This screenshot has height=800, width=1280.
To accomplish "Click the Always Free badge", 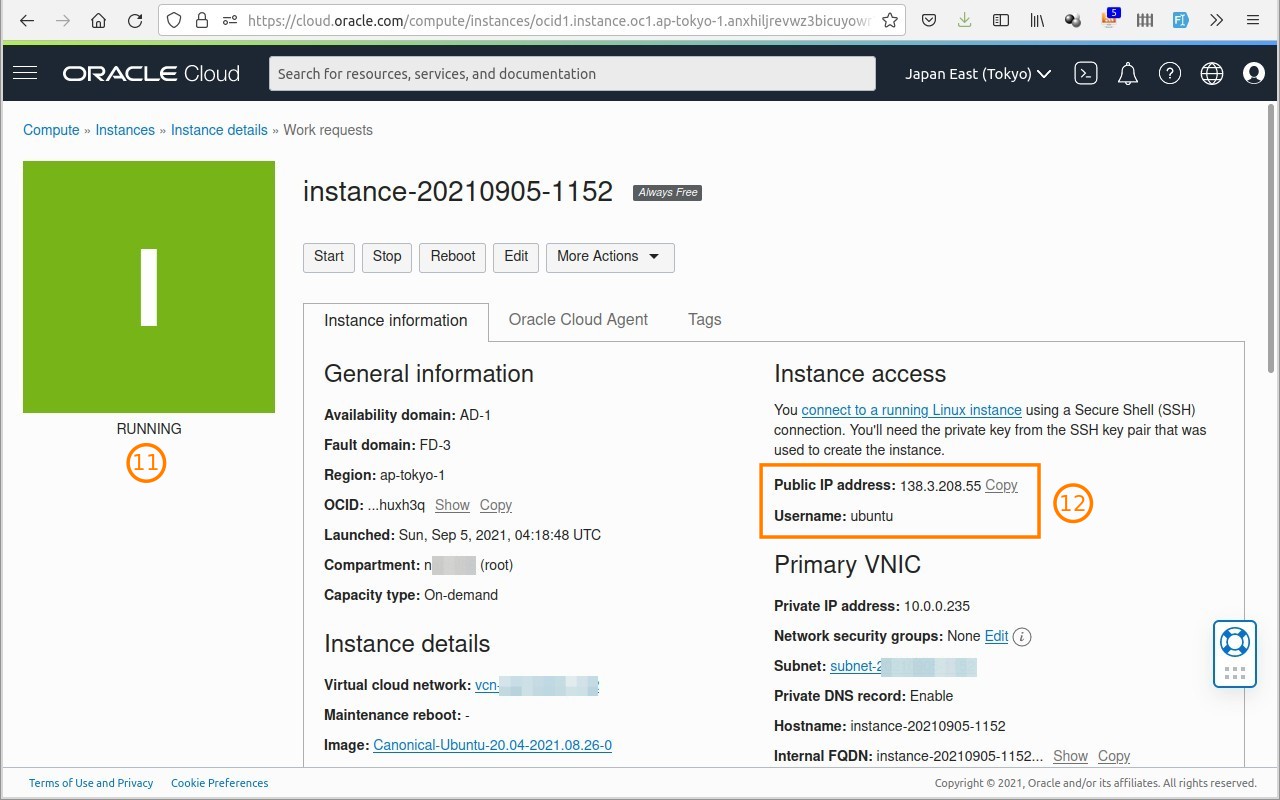I will point(667,192).
